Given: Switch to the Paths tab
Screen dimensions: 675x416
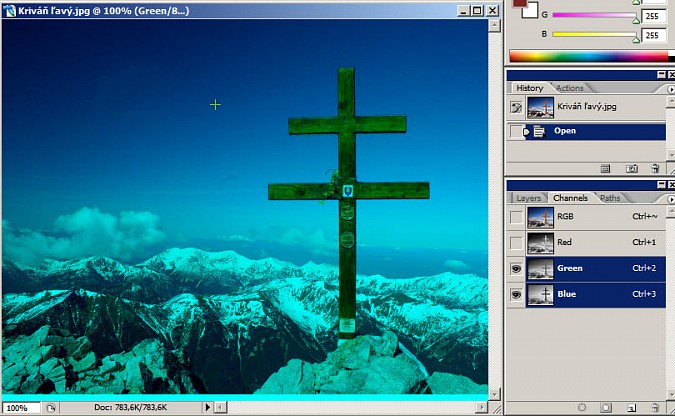Looking at the screenshot, I should click(x=610, y=198).
